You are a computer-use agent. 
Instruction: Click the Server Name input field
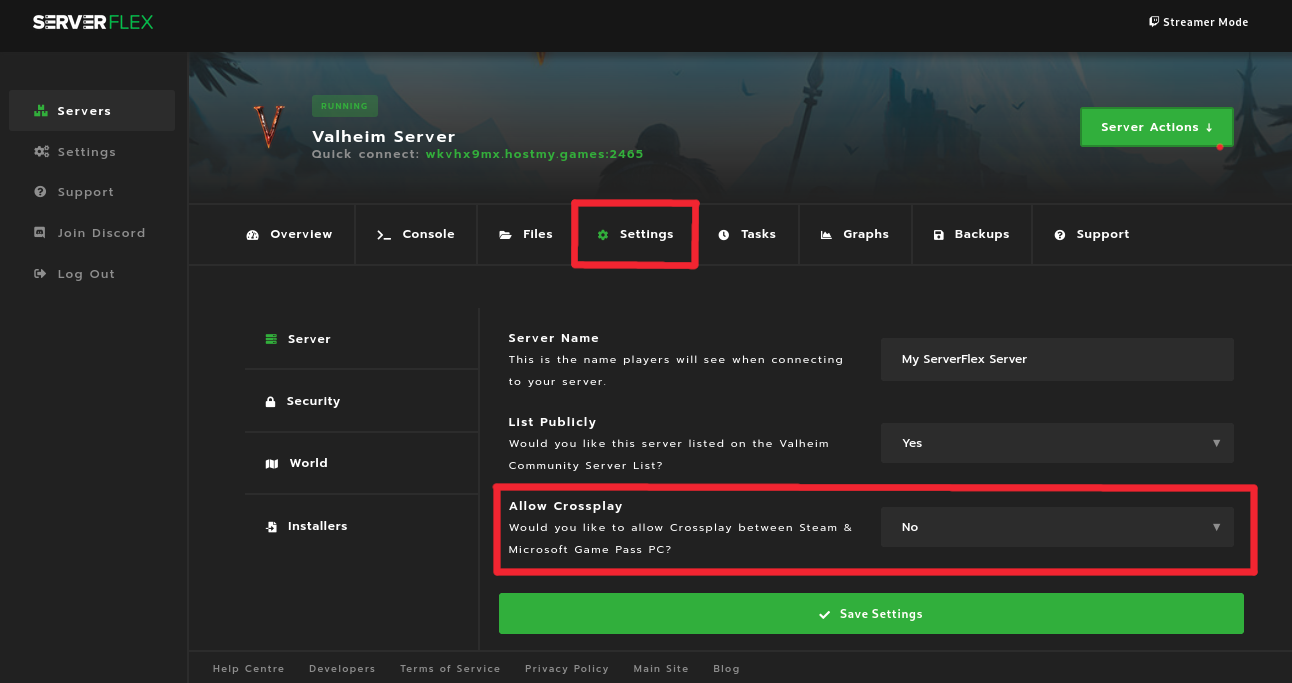tap(1057, 359)
